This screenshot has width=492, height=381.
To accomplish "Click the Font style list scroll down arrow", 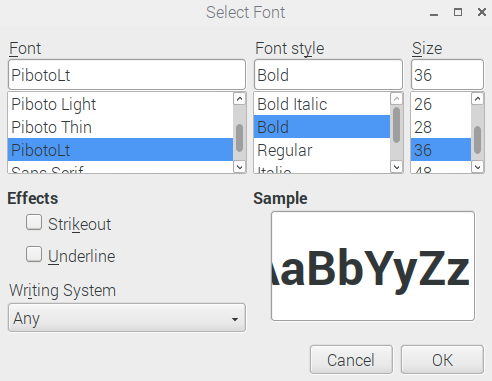I will coord(396,166).
